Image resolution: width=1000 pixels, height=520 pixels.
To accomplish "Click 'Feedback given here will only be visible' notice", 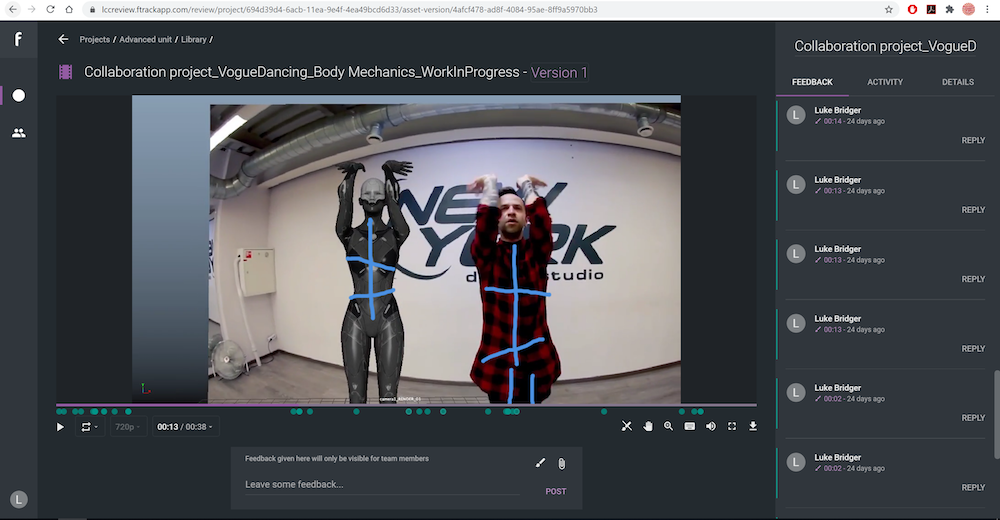I will click(337, 458).
